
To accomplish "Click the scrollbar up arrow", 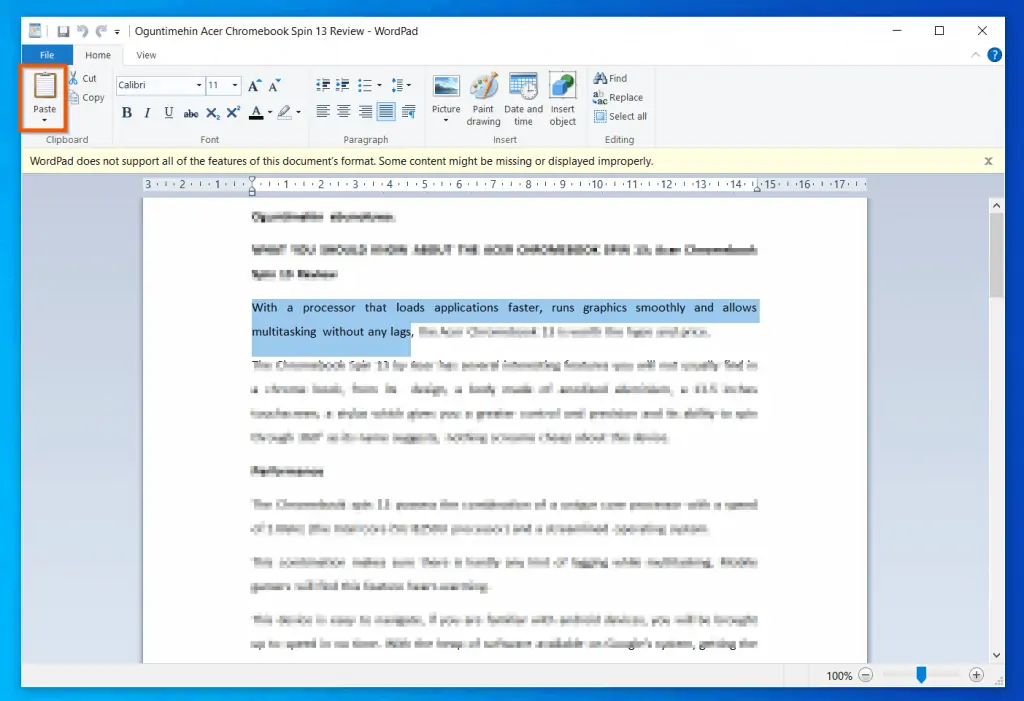I will [996, 206].
